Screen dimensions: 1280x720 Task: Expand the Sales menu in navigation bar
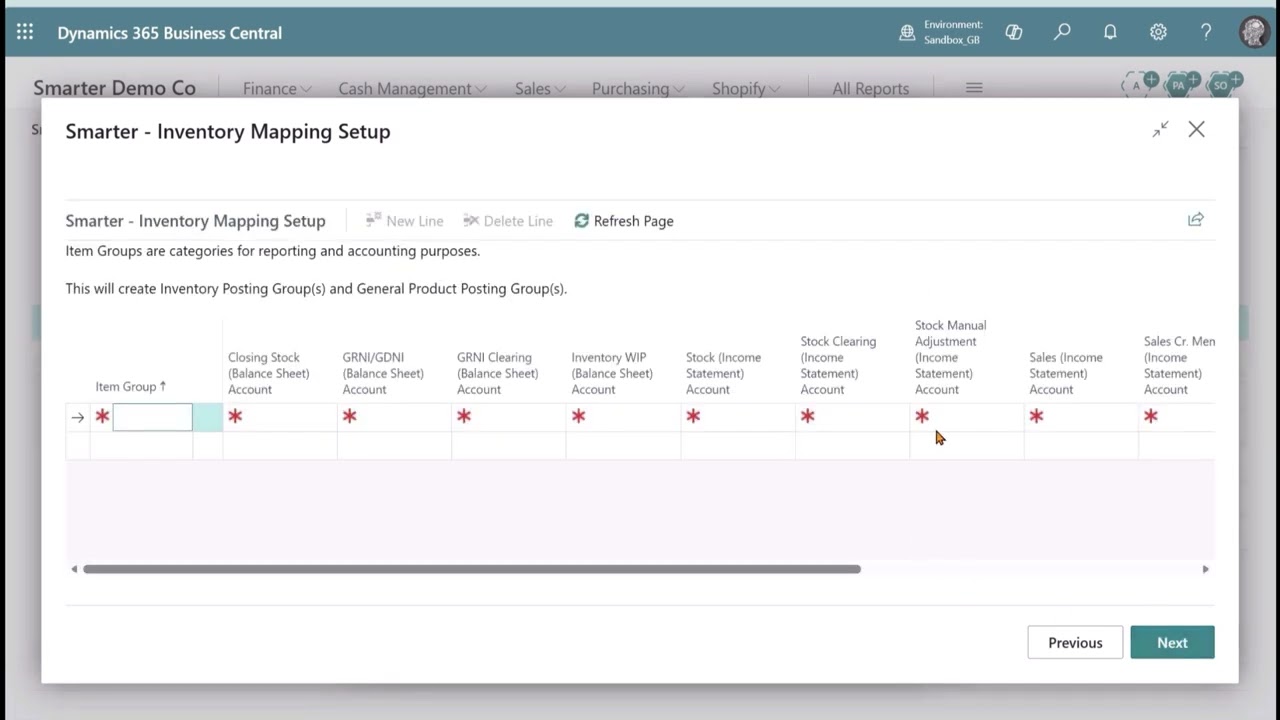(x=540, y=88)
